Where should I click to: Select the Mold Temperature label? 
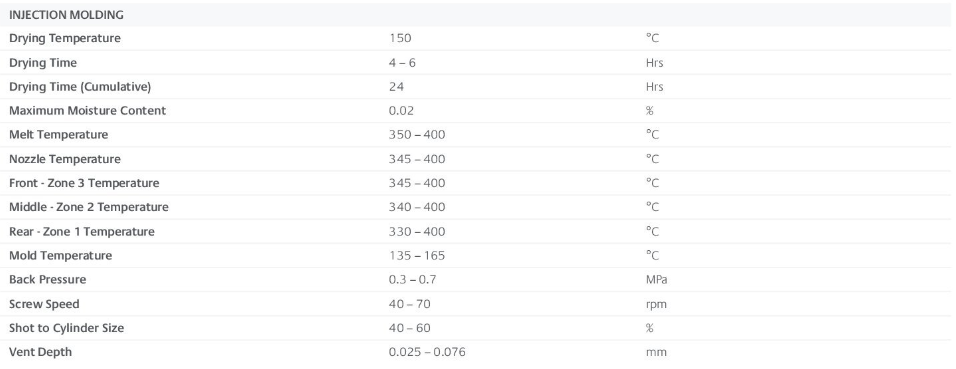[x=60, y=256]
